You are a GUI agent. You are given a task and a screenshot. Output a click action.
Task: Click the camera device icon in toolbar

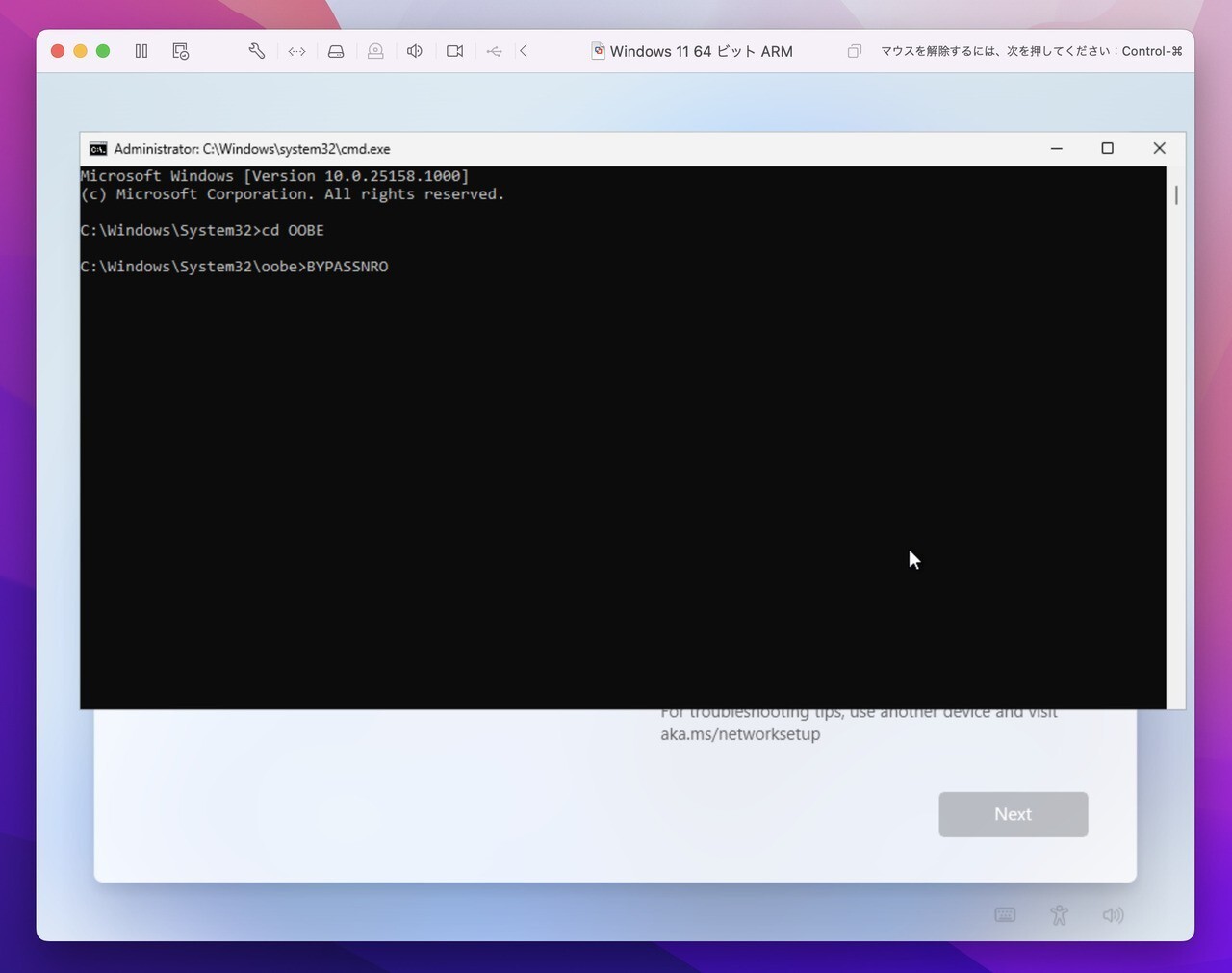455,51
